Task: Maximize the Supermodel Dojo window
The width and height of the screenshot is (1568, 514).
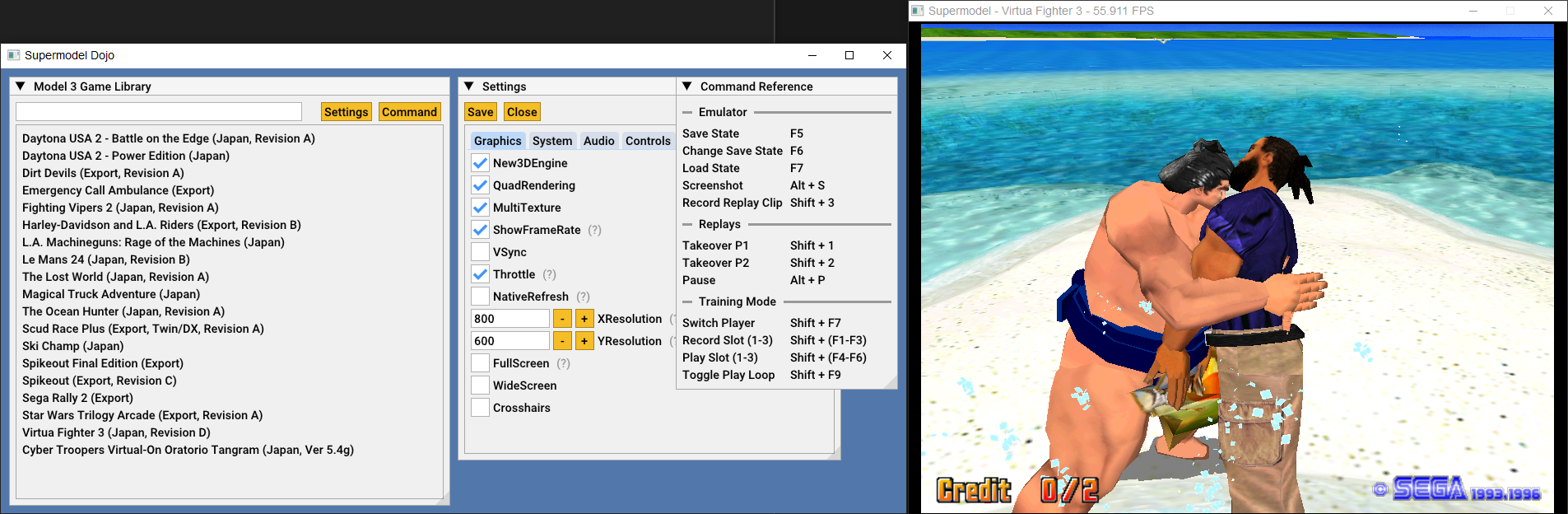Action: 849,55
